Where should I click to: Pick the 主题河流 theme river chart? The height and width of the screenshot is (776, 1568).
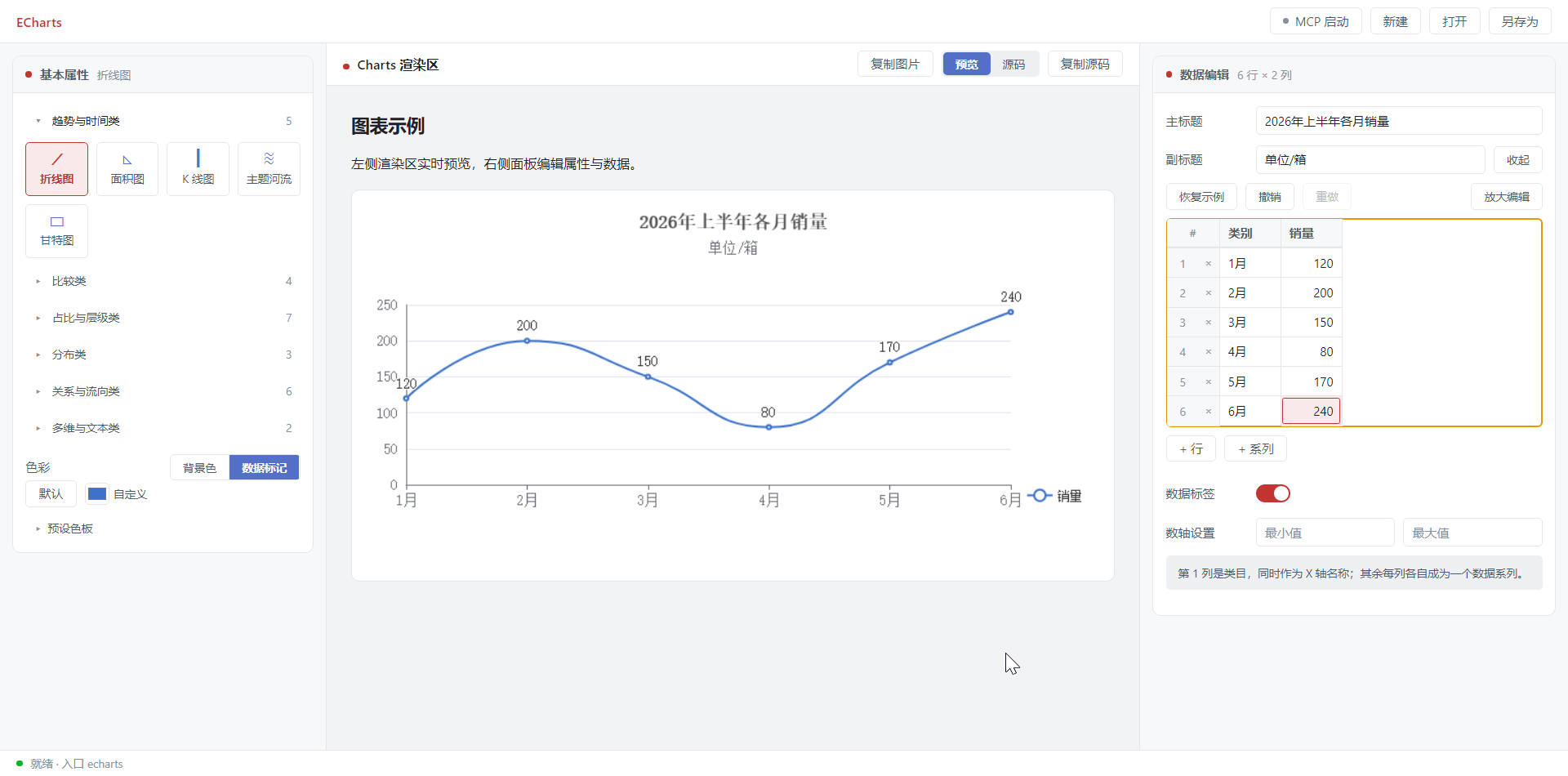(x=269, y=169)
